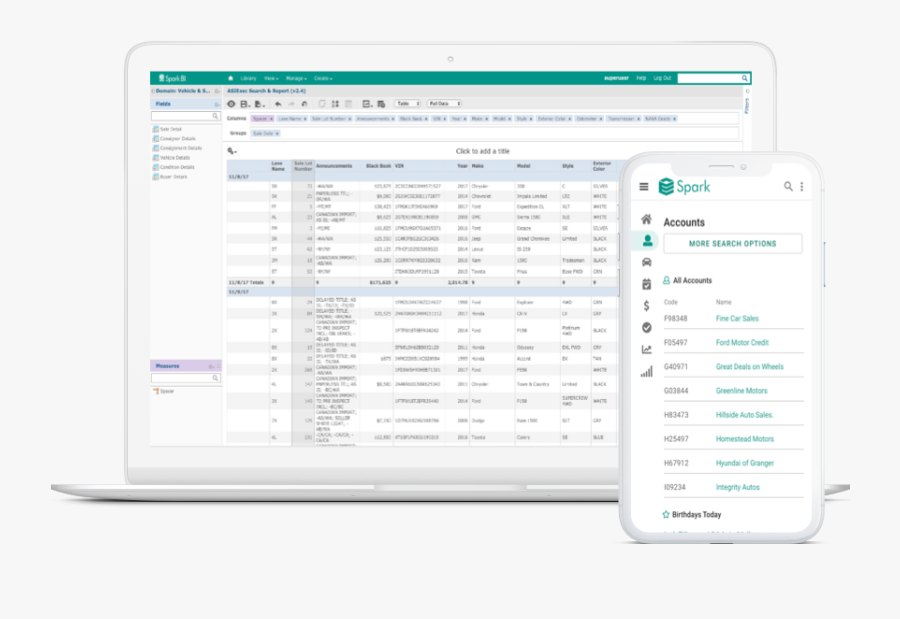The image size is (900, 619).
Task: Open the hamburger menu in Spark mobile app
Action: tap(644, 187)
